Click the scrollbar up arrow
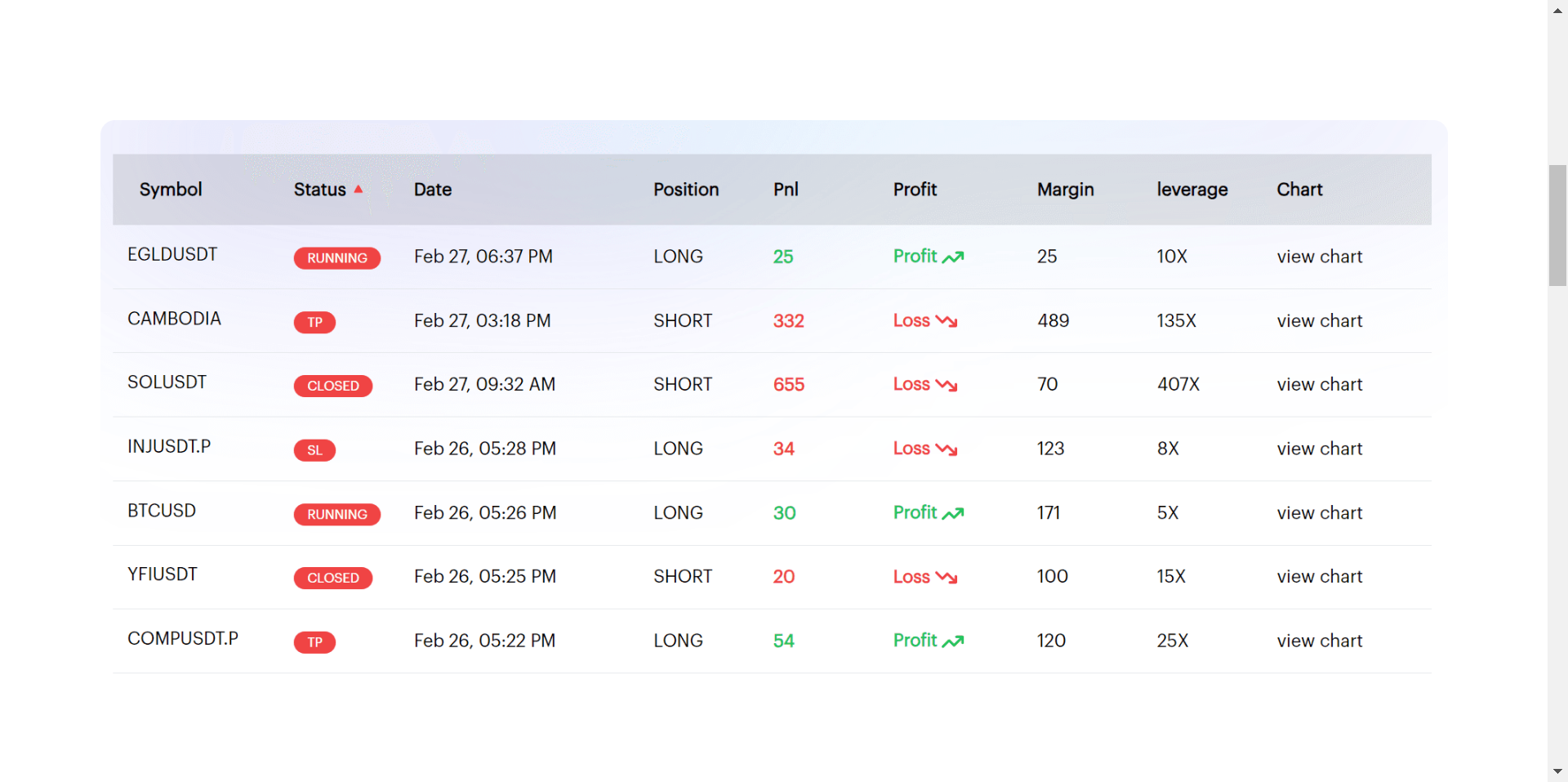Screen dimensions: 1568x782 click(x=1557, y=10)
